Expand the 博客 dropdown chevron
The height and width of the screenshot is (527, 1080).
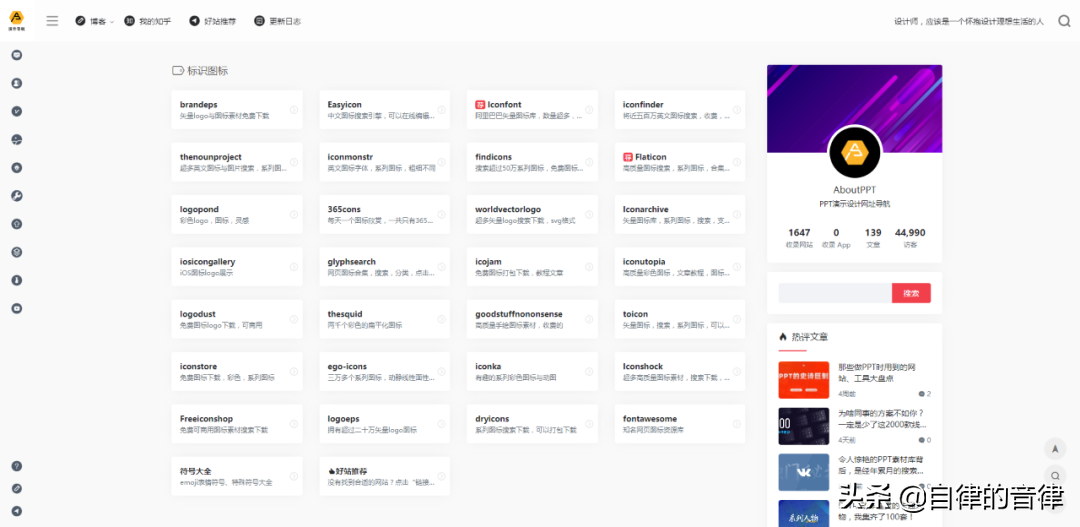[x=112, y=22]
